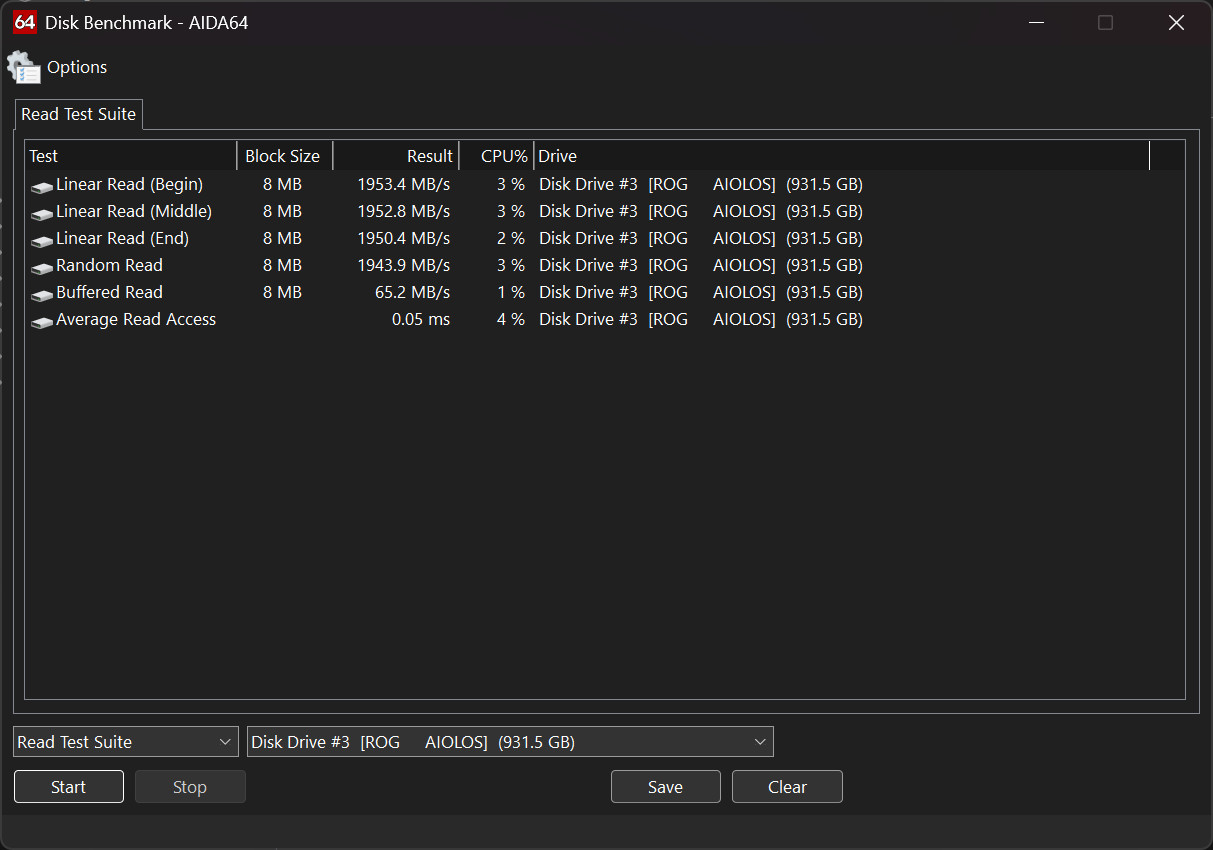Click the 1953.4 MB/s result value

(403, 184)
